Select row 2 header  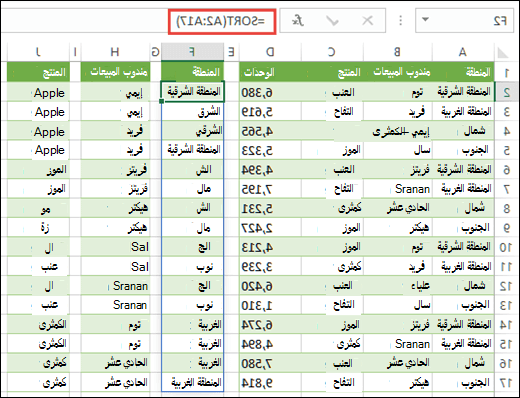click(x=506, y=92)
